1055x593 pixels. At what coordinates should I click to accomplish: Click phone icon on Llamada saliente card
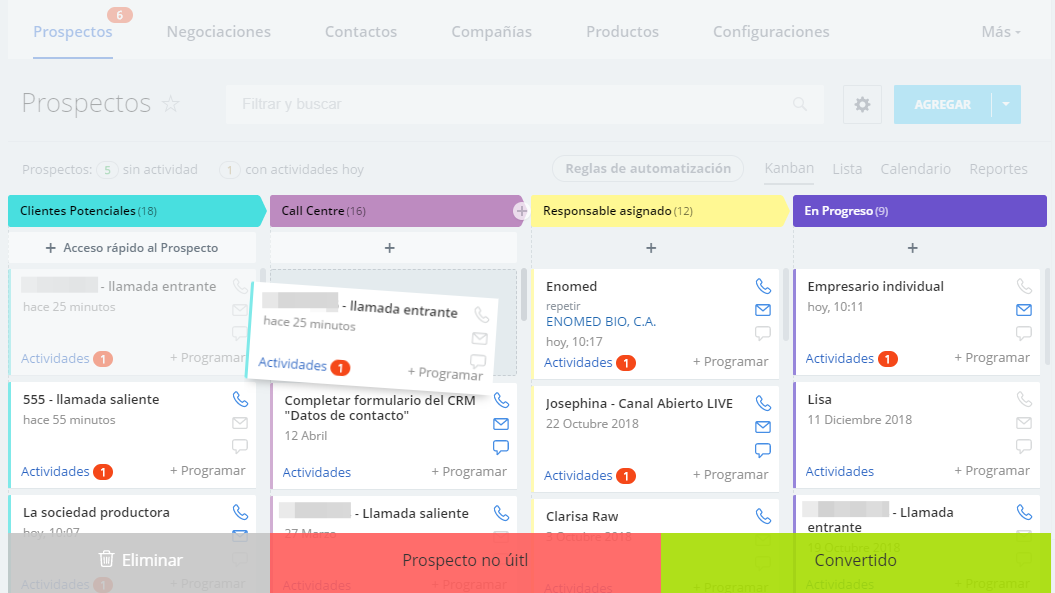[x=501, y=513]
